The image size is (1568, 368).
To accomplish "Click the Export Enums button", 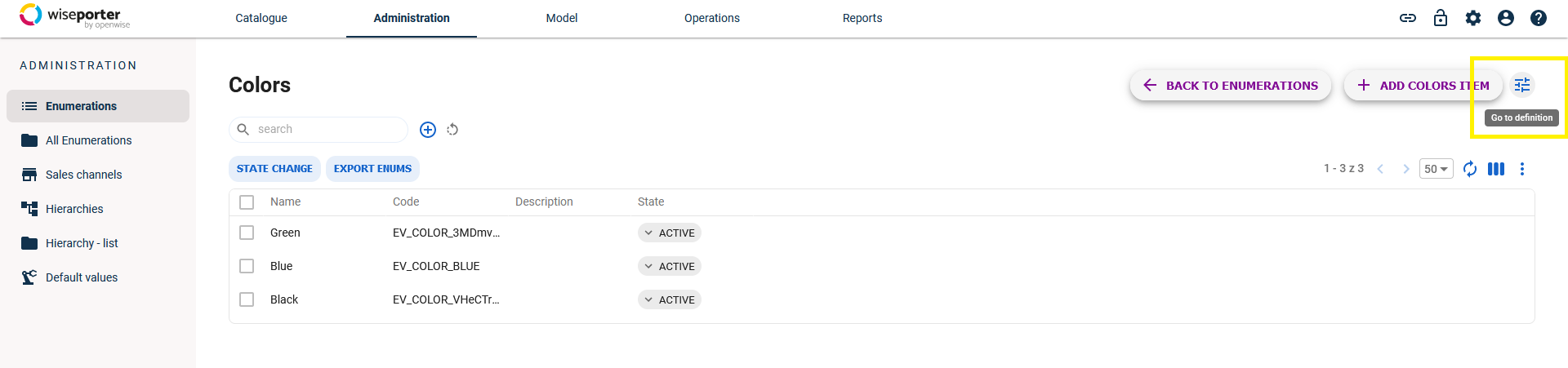I will [372, 169].
